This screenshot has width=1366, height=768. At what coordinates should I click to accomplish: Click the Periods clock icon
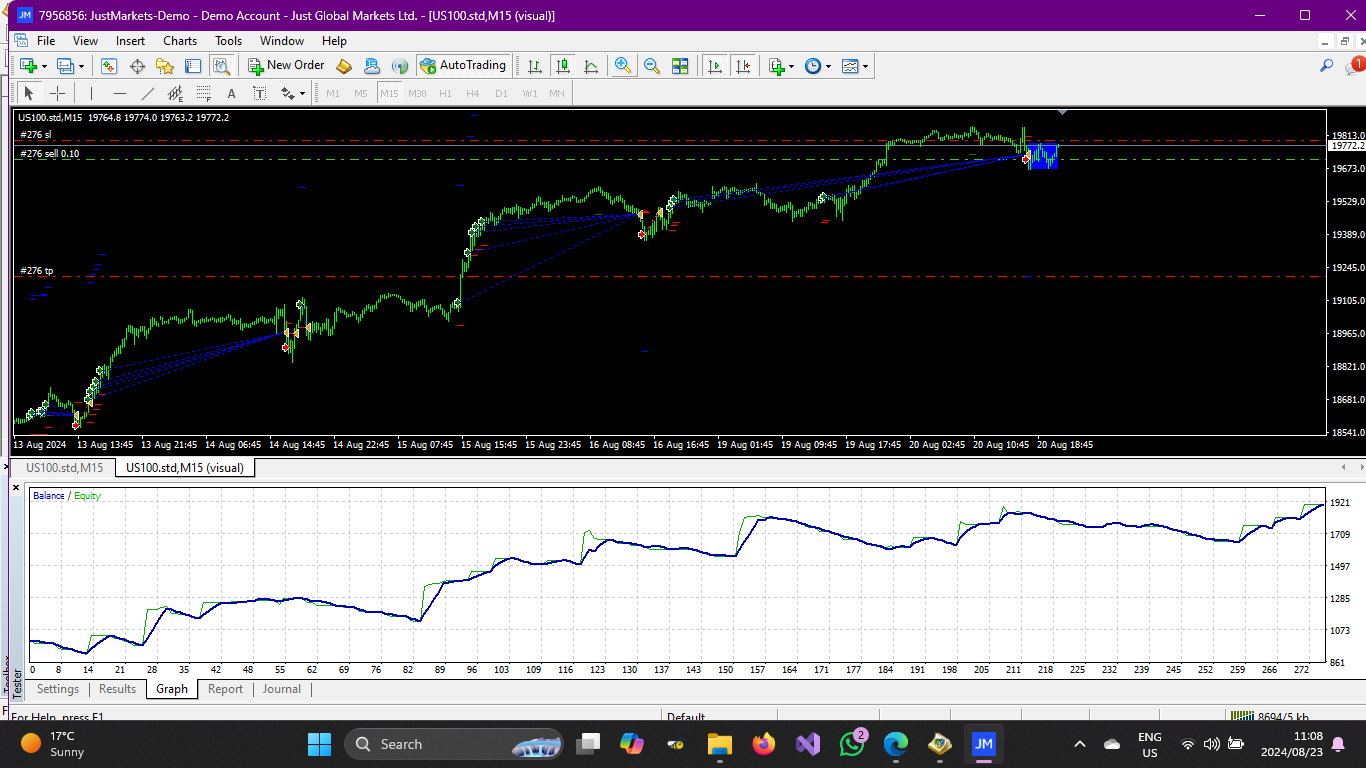pos(813,66)
